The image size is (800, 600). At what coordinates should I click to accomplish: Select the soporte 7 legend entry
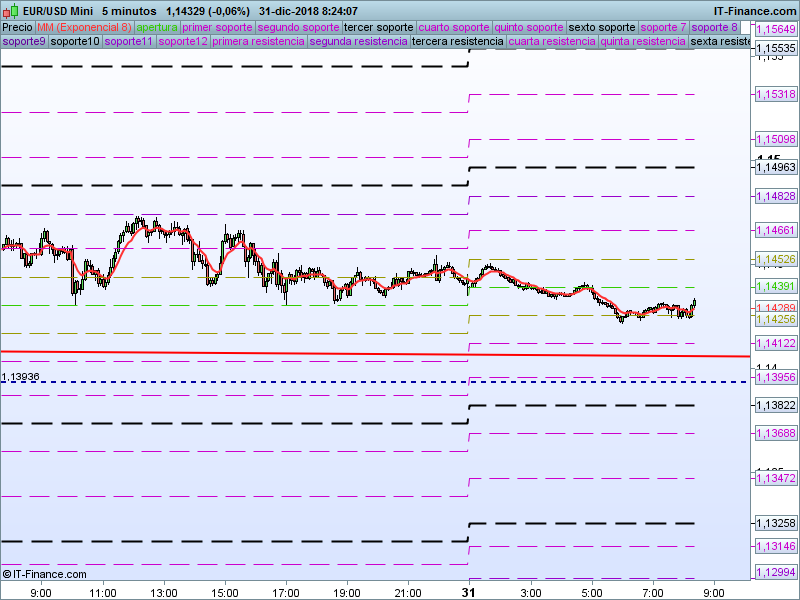[663, 27]
